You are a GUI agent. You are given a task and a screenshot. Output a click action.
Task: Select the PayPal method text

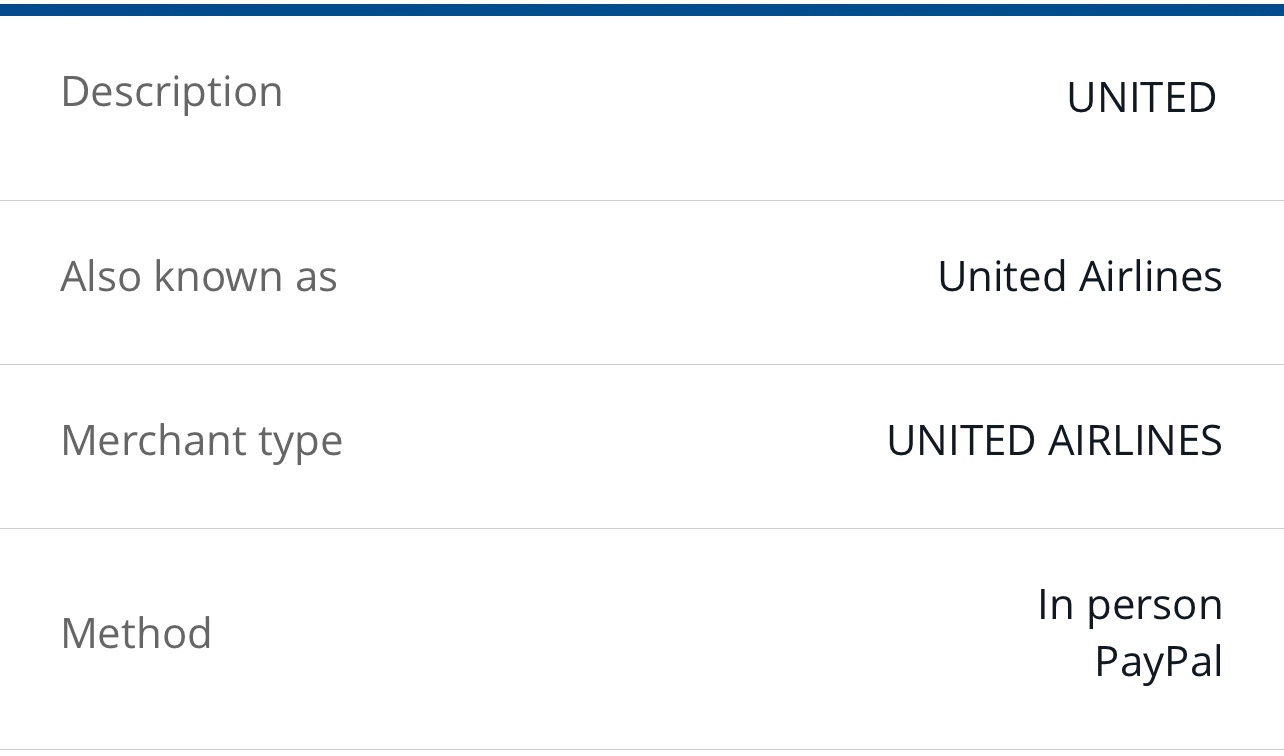(1159, 662)
